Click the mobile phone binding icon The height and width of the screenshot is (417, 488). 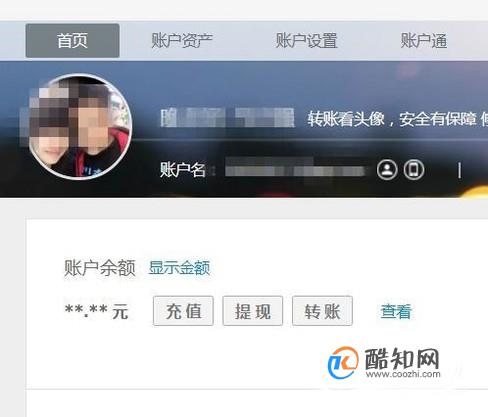pyautogui.click(x=414, y=170)
